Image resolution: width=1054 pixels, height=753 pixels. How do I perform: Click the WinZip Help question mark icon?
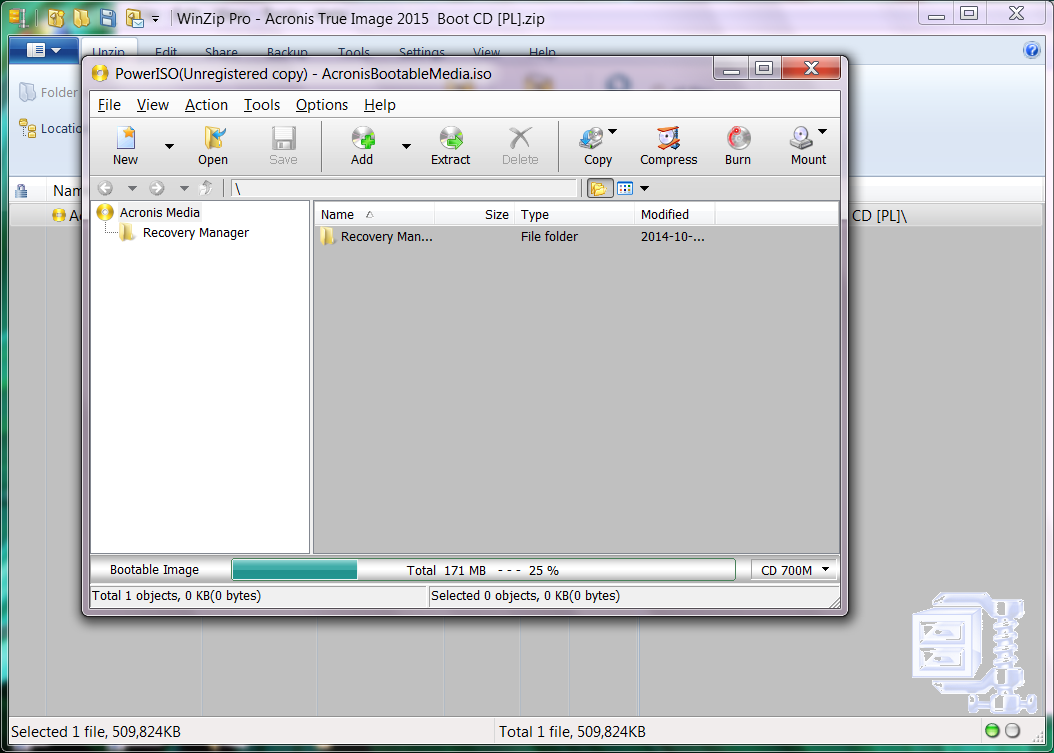(1031, 50)
